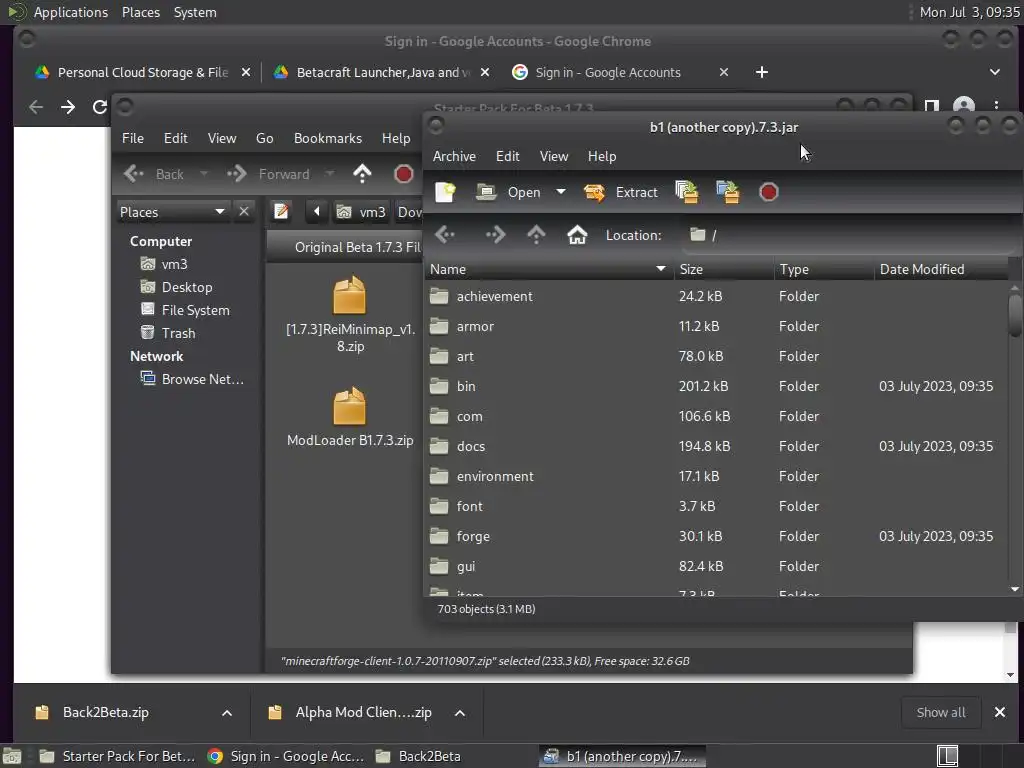1024x768 pixels.
Task: Select the achievement folder row
Action: [715, 296]
